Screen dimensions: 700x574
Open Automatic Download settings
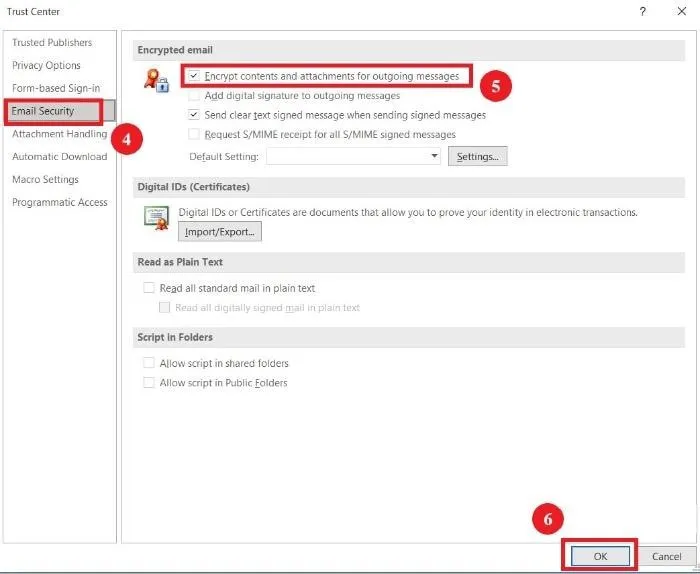[59, 157]
